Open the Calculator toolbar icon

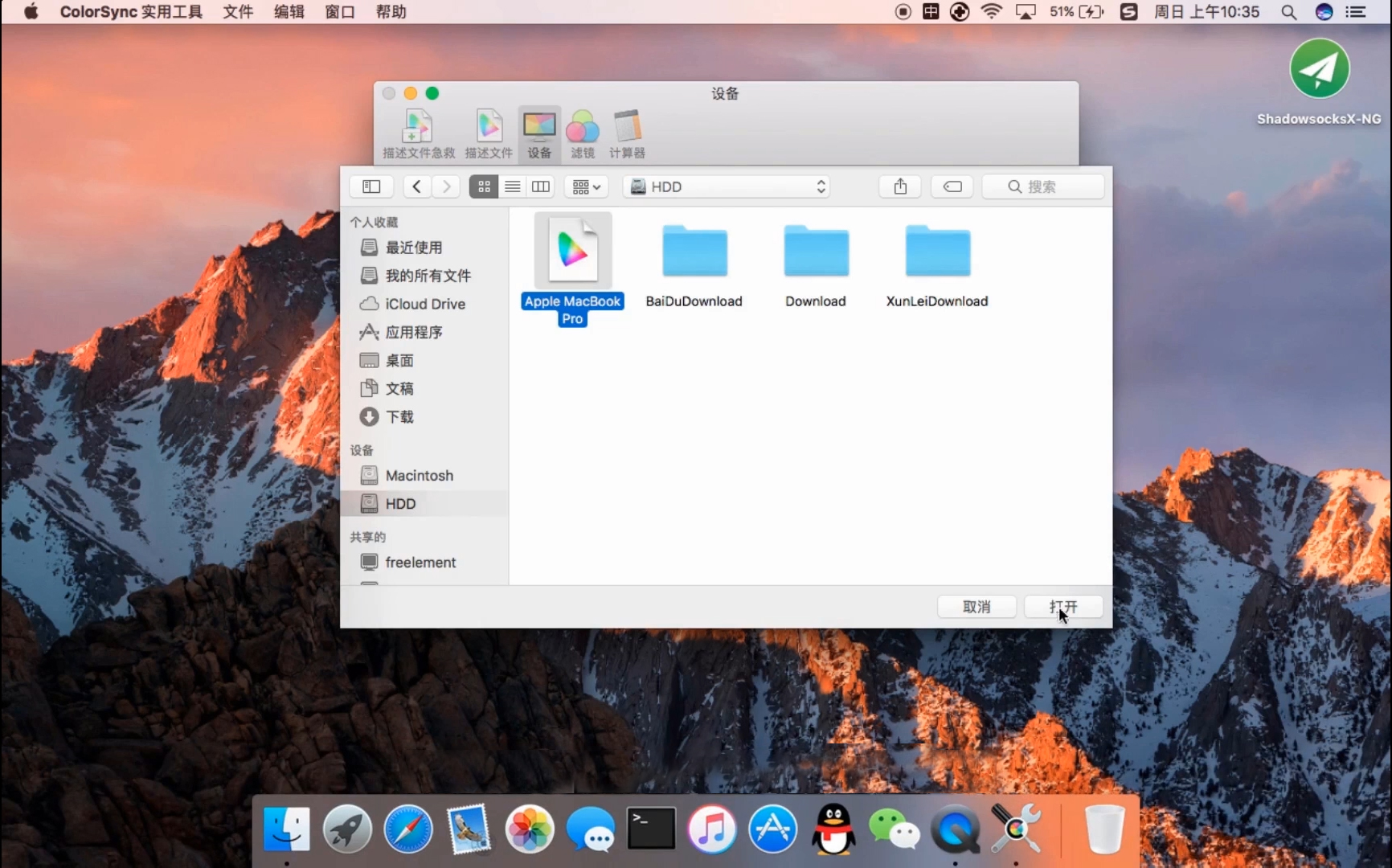pyautogui.click(x=627, y=133)
